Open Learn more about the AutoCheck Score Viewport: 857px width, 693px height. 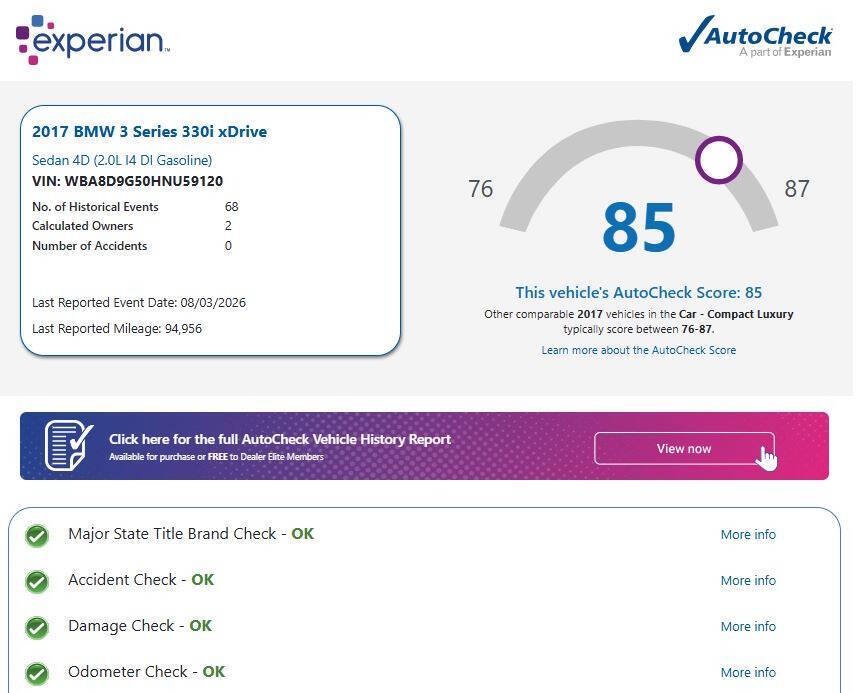point(638,350)
